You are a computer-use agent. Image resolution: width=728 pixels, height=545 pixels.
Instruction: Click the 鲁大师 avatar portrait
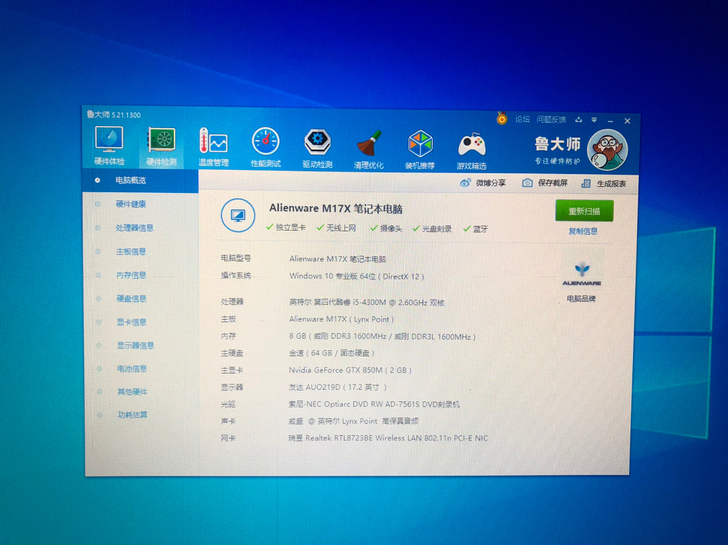coord(607,150)
